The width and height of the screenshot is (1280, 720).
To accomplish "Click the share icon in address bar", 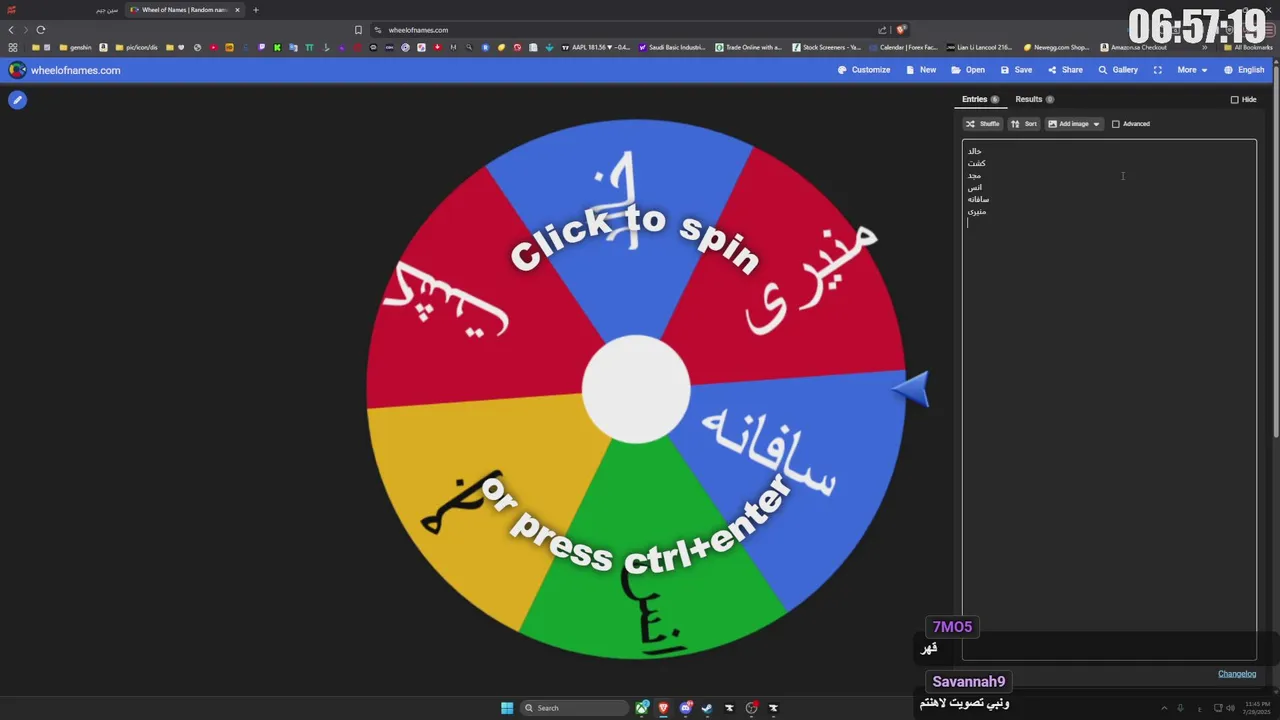I will (882, 30).
